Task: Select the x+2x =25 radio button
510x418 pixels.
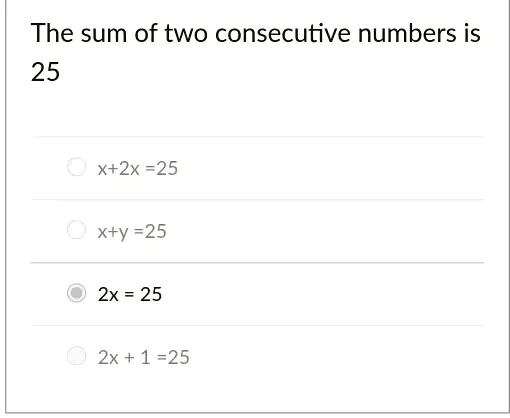Action: pyautogui.click(x=76, y=167)
